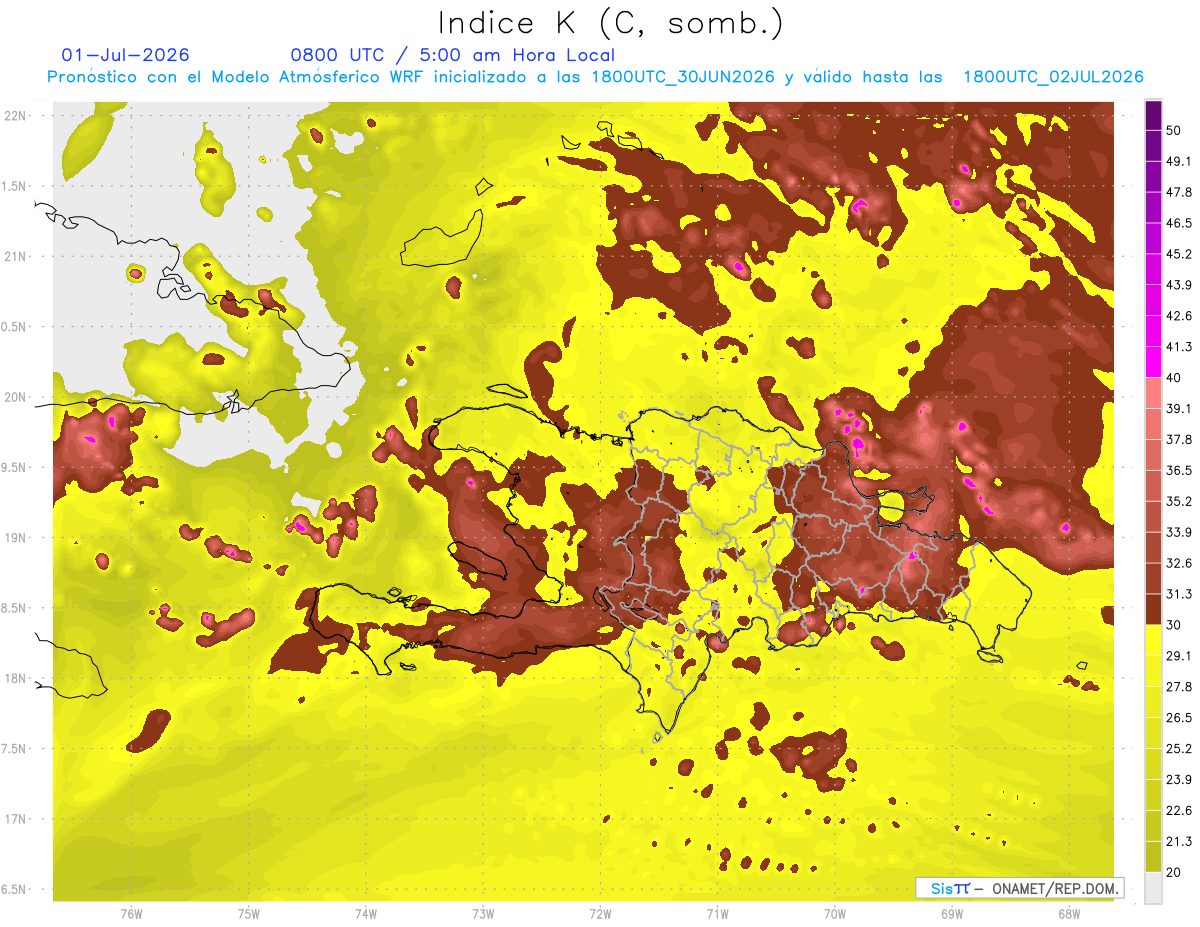
Task: Click the colorbar value 26.5
Action: (1177, 718)
